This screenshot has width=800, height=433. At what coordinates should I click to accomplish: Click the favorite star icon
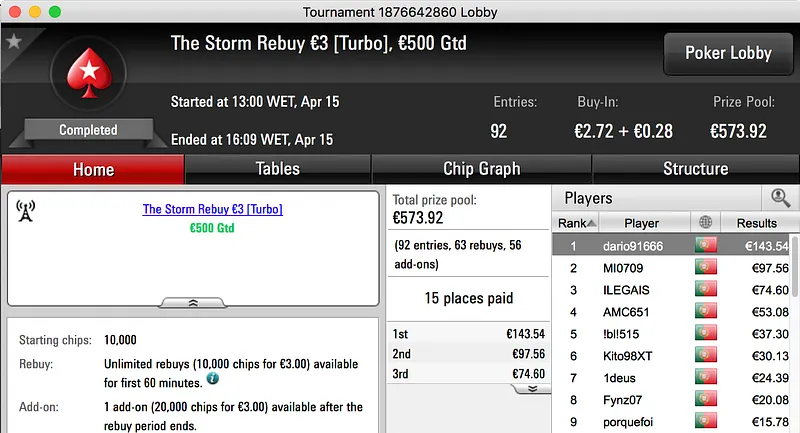pos(14,42)
